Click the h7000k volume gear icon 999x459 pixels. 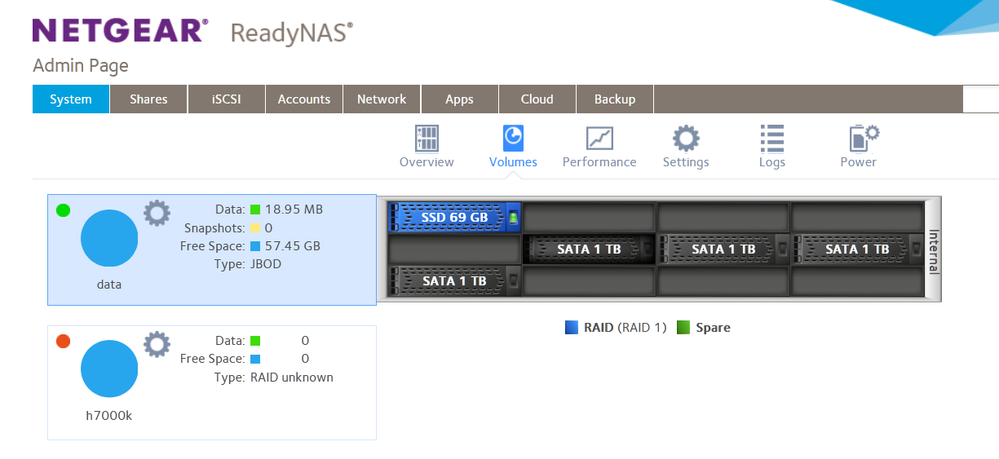[157, 345]
